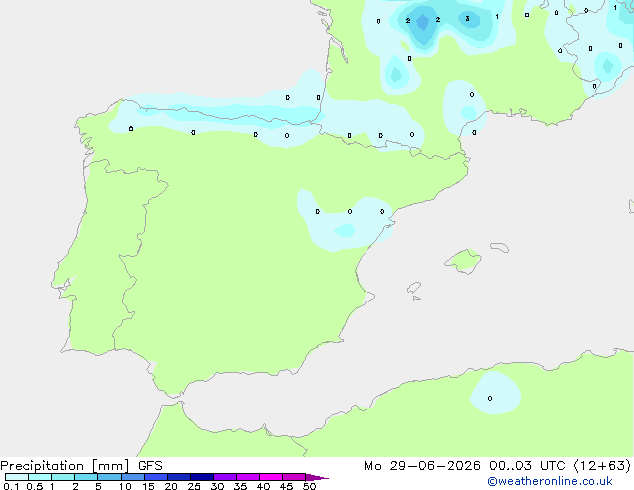Click Mallorca island on the map

(464, 261)
